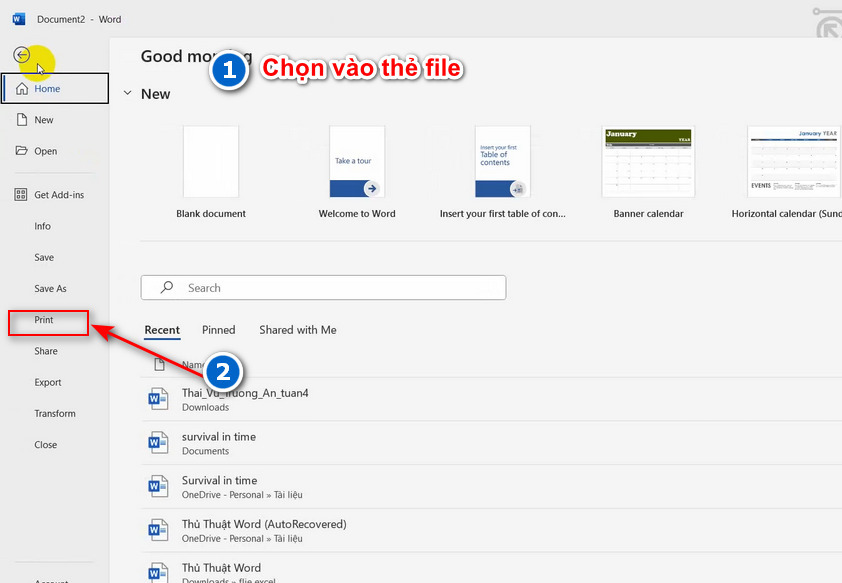Select the Recent tab
Viewport: 842px width, 583px height.
pos(162,330)
